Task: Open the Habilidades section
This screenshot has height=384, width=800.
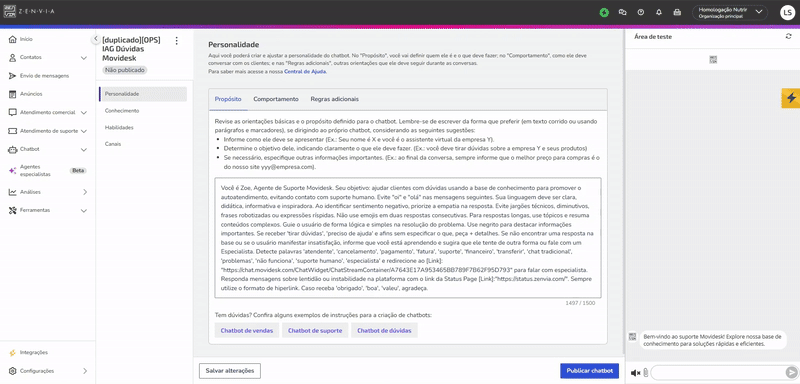Action: click(119, 127)
